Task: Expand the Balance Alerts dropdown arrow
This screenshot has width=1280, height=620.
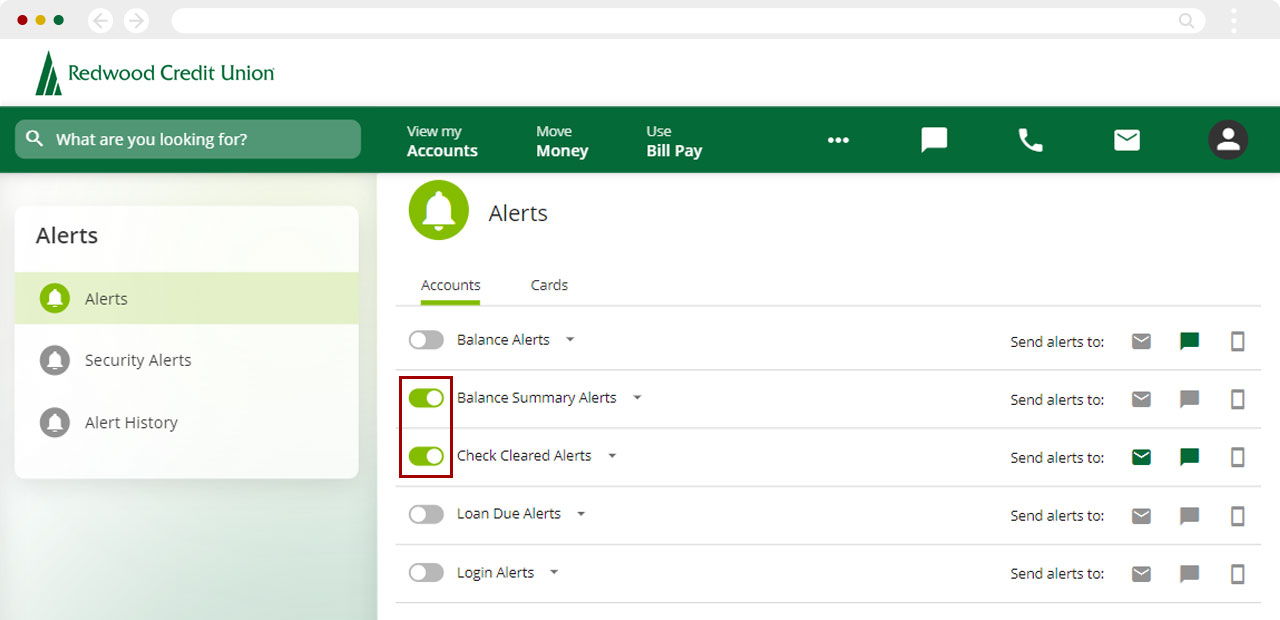Action: (570, 340)
